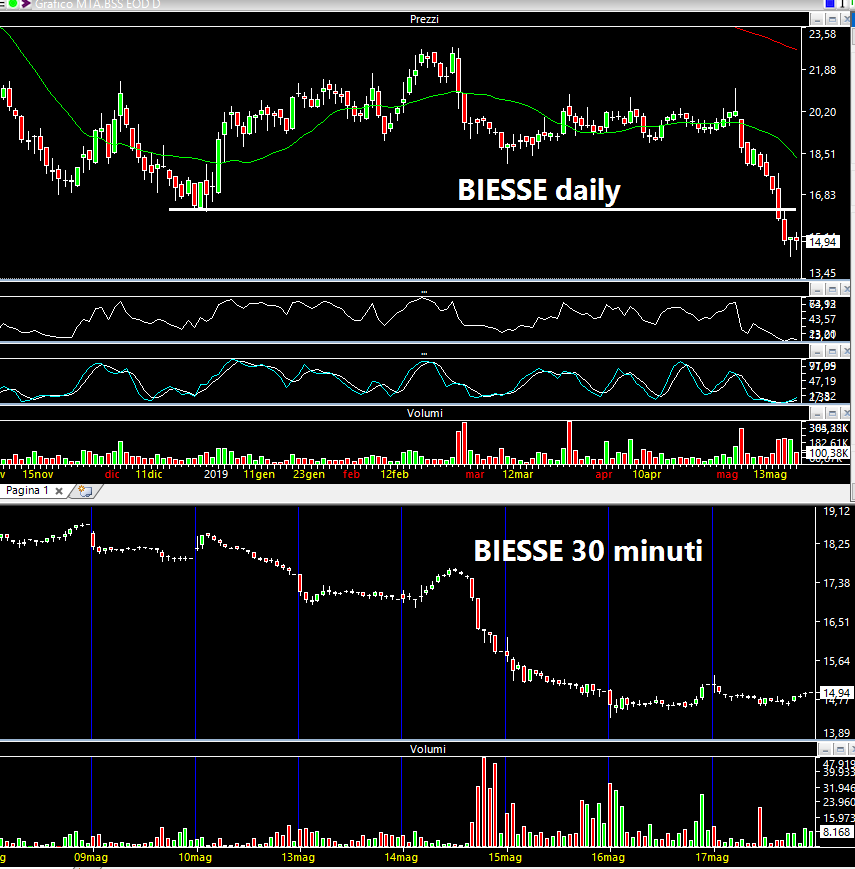Select the white horizontal support line on daily chart
The height and width of the screenshot is (869, 855).
click(x=482, y=209)
